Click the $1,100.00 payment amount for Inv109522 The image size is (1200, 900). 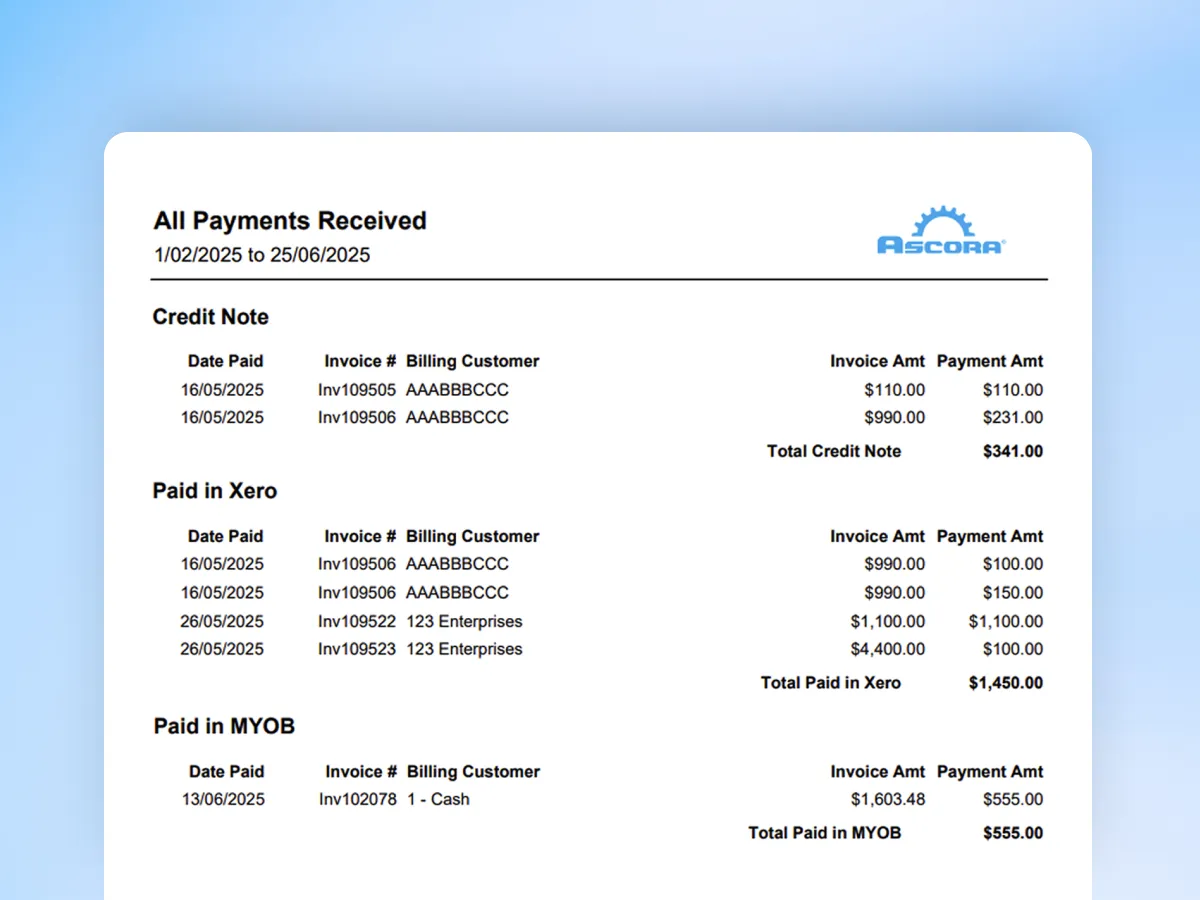(1006, 621)
